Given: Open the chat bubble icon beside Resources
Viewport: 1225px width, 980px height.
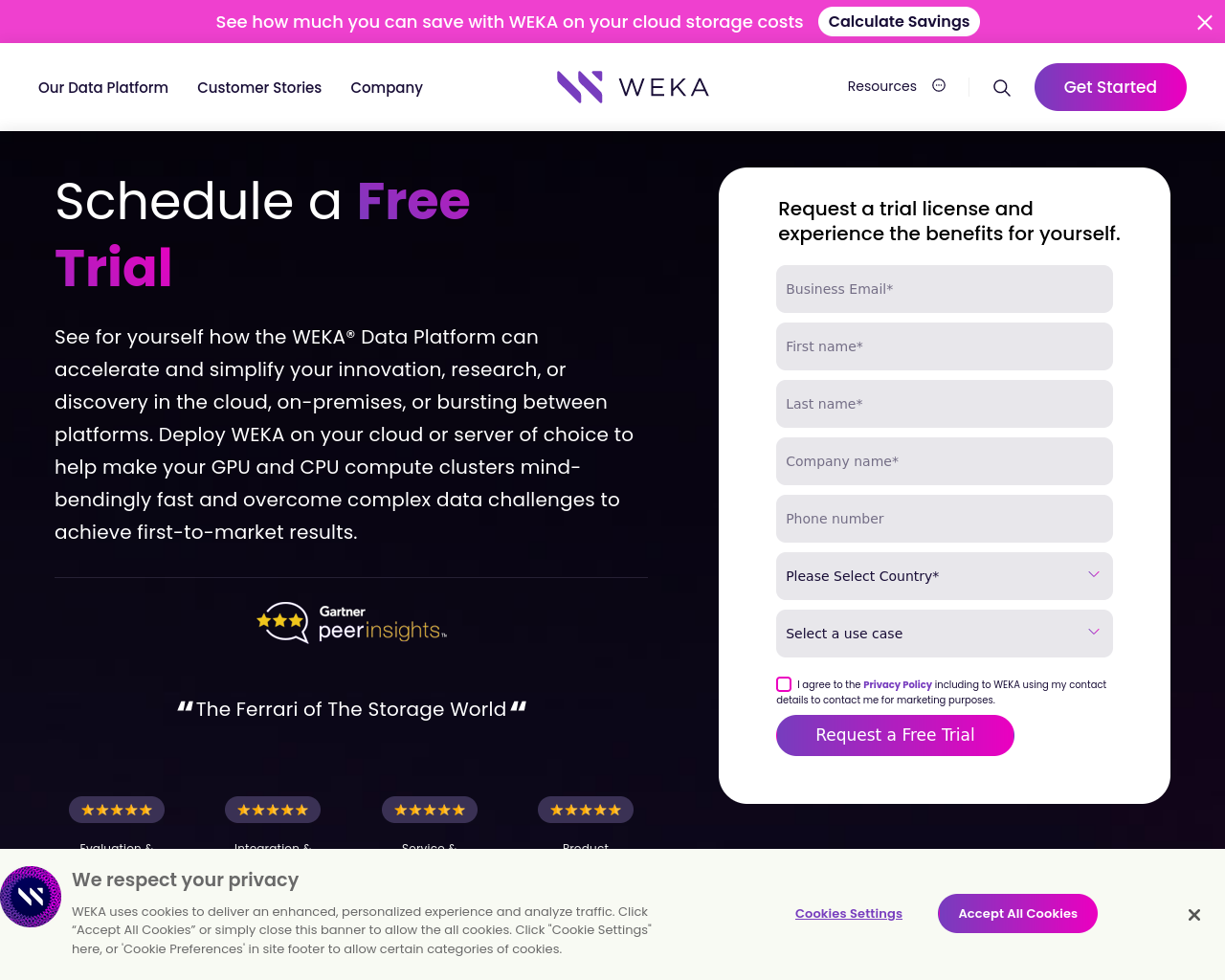Looking at the screenshot, I should tap(939, 86).
